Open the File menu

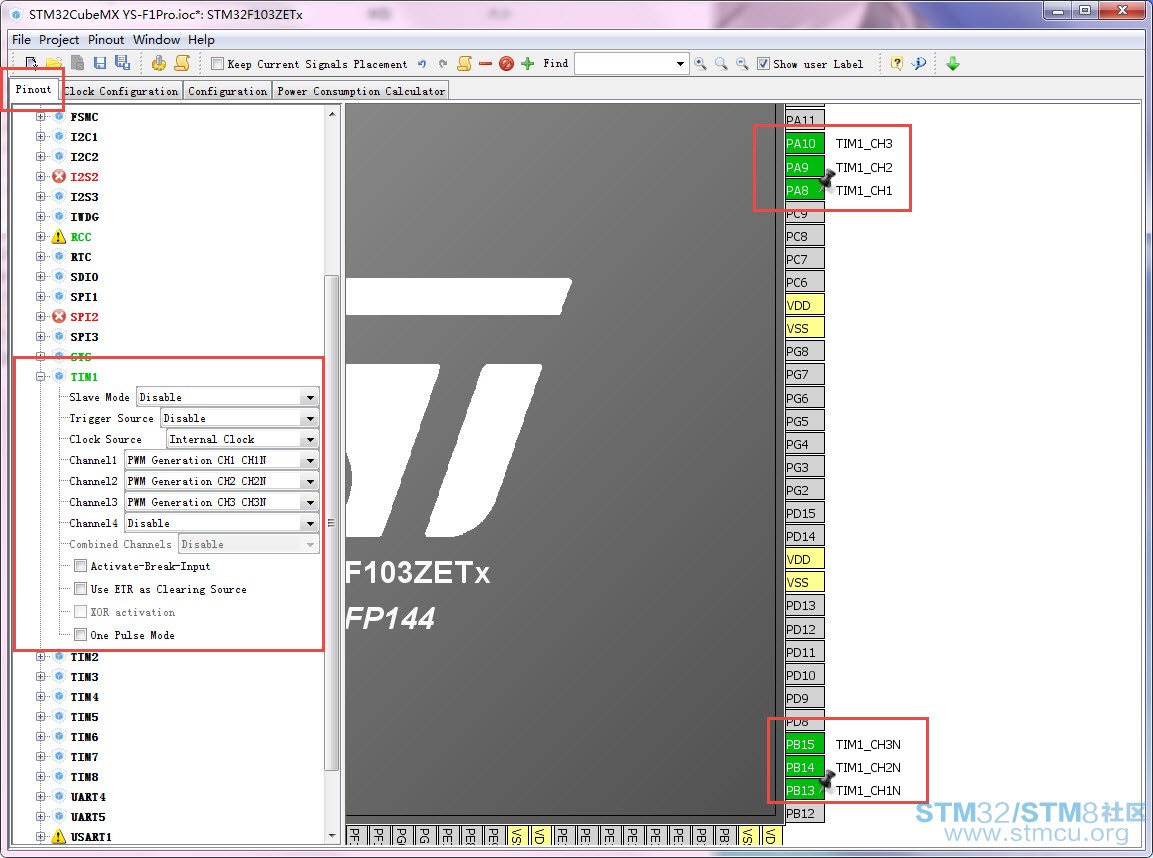pos(21,40)
